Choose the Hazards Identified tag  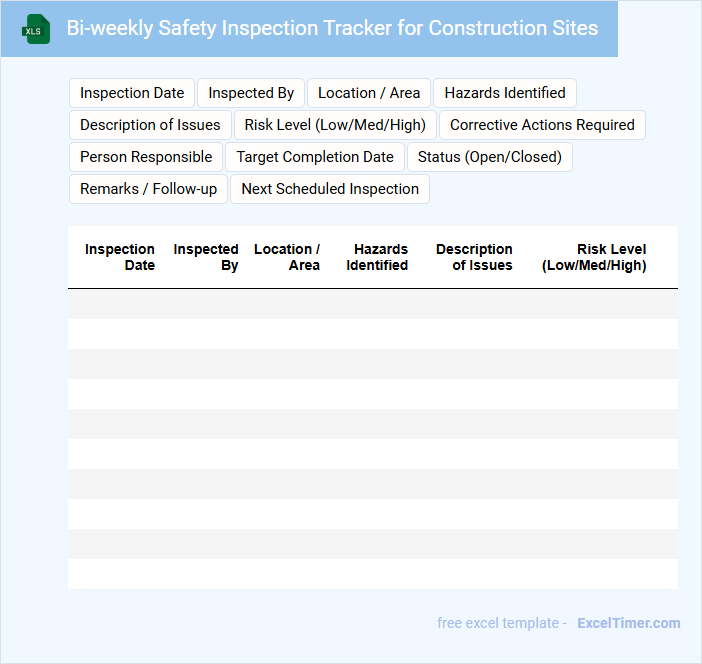click(505, 93)
